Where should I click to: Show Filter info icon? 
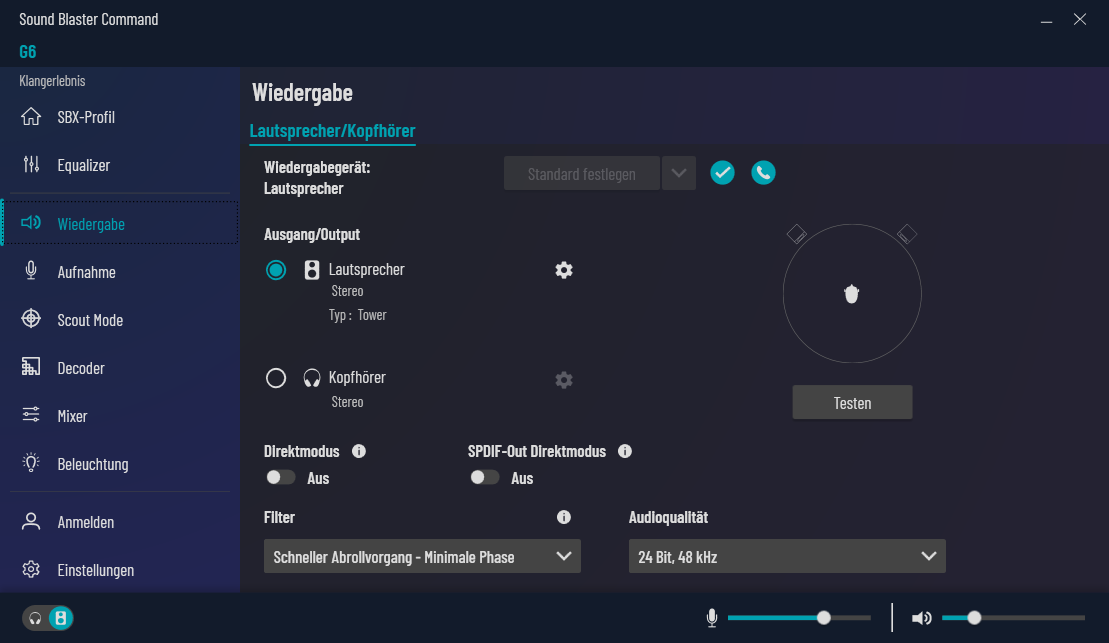point(564,517)
